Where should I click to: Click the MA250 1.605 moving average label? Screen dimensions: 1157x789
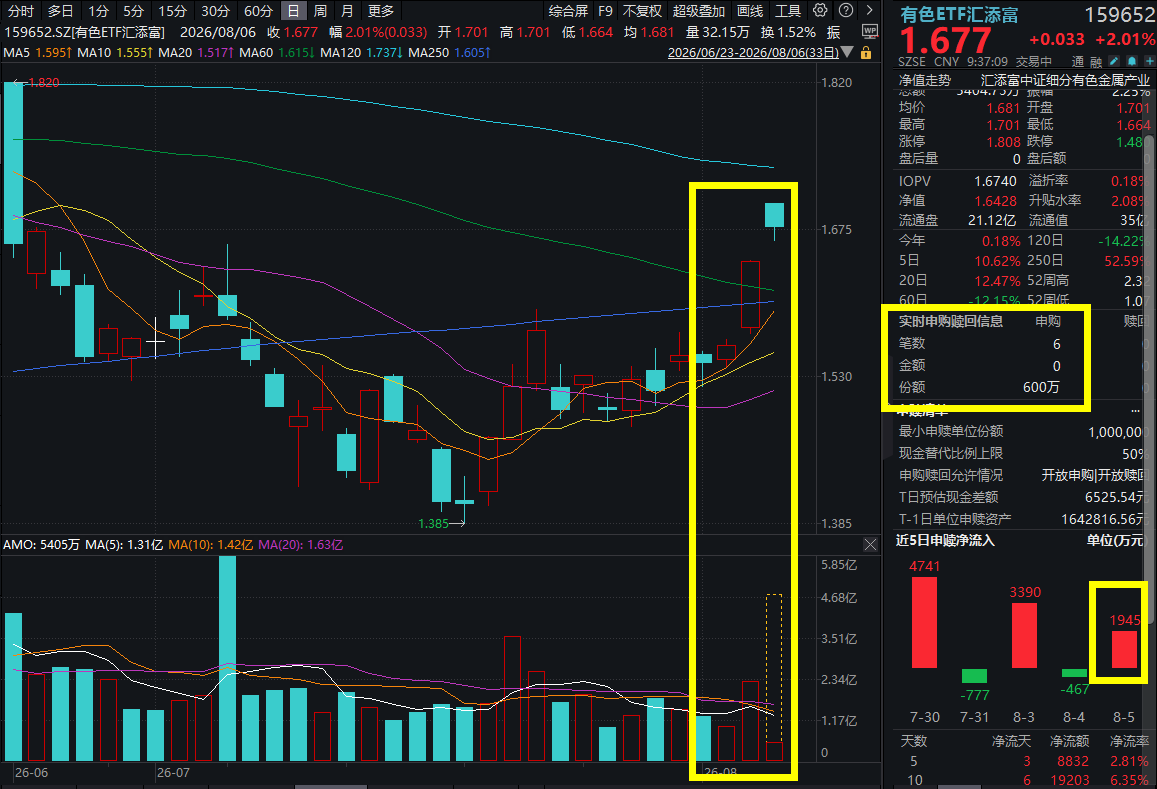449,53
